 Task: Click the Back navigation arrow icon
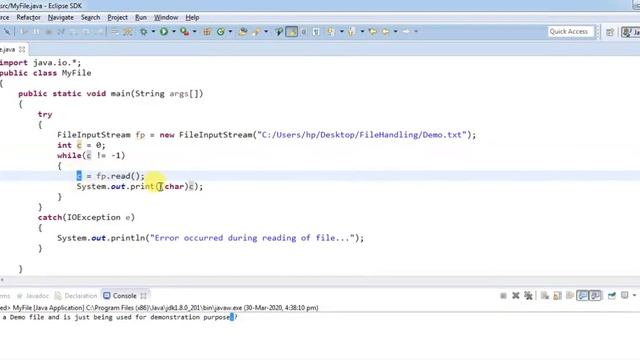(x=385, y=31)
